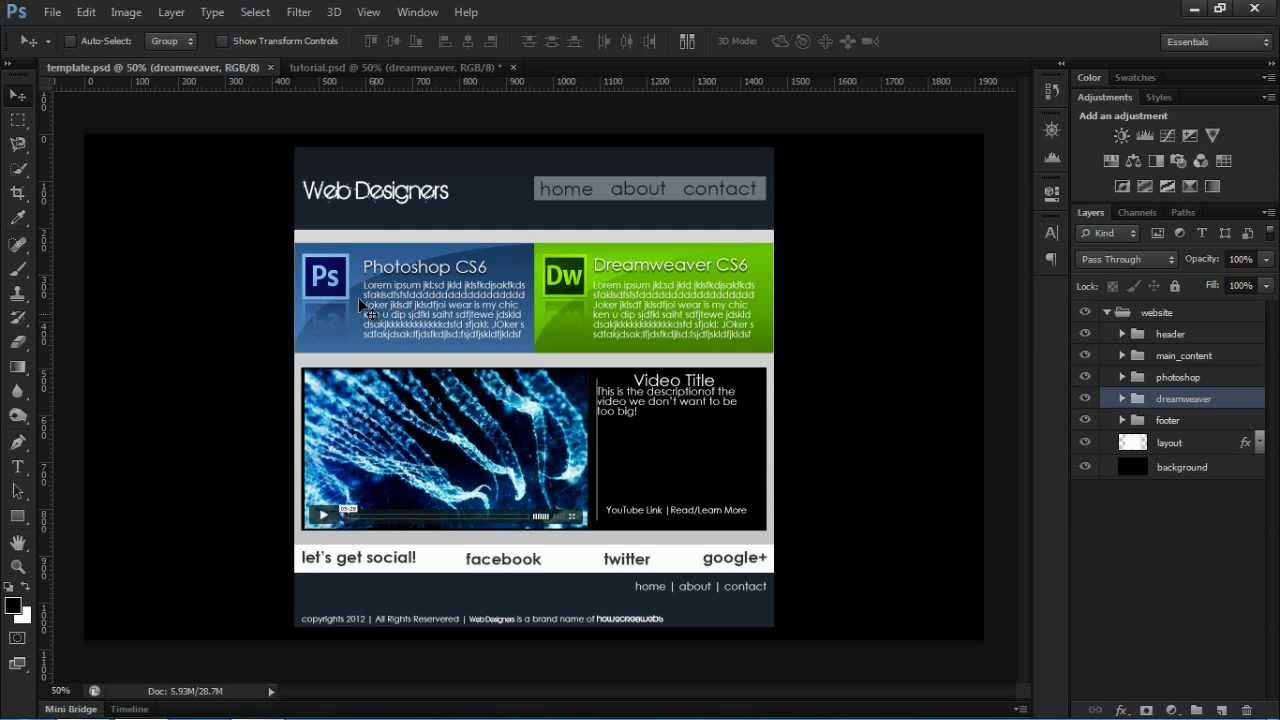Open the layer Kind filter dropdown
Viewport: 1280px width, 720px height.
coord(1108,233)
